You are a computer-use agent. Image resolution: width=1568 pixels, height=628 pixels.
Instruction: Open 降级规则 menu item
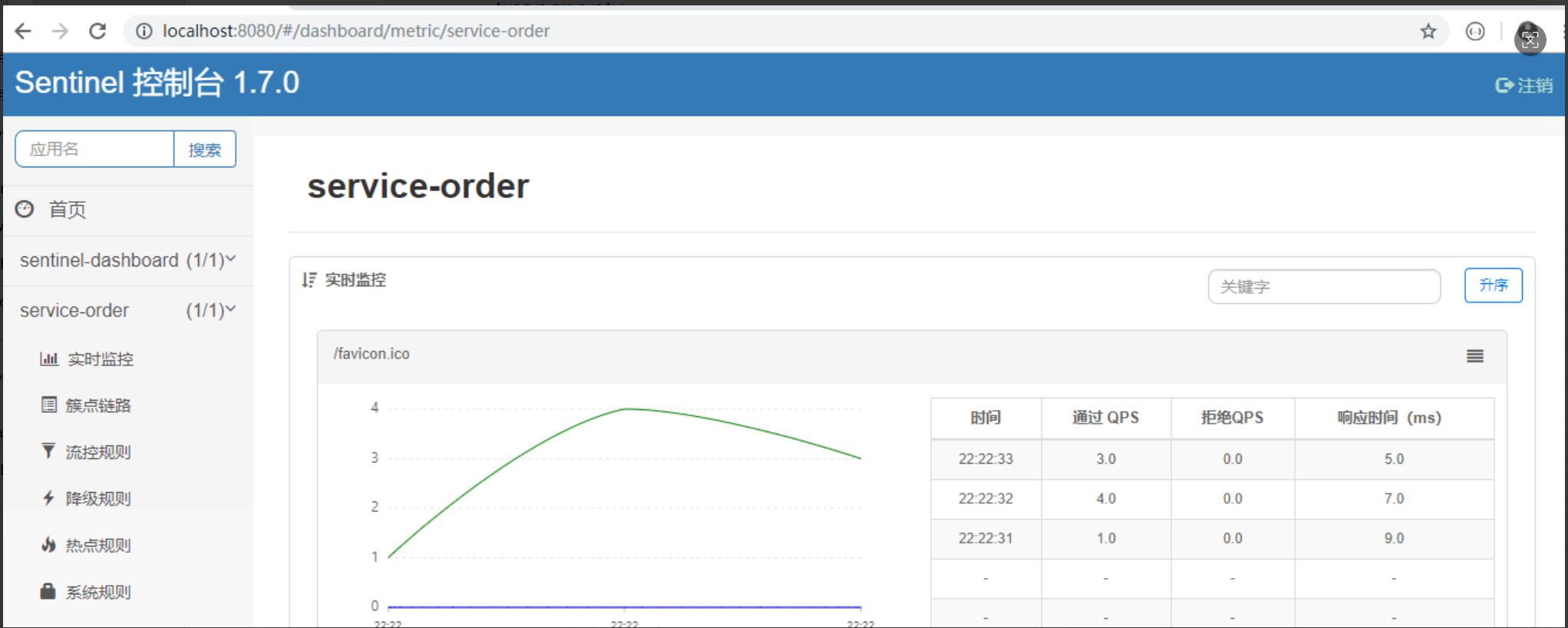(98, 499)
